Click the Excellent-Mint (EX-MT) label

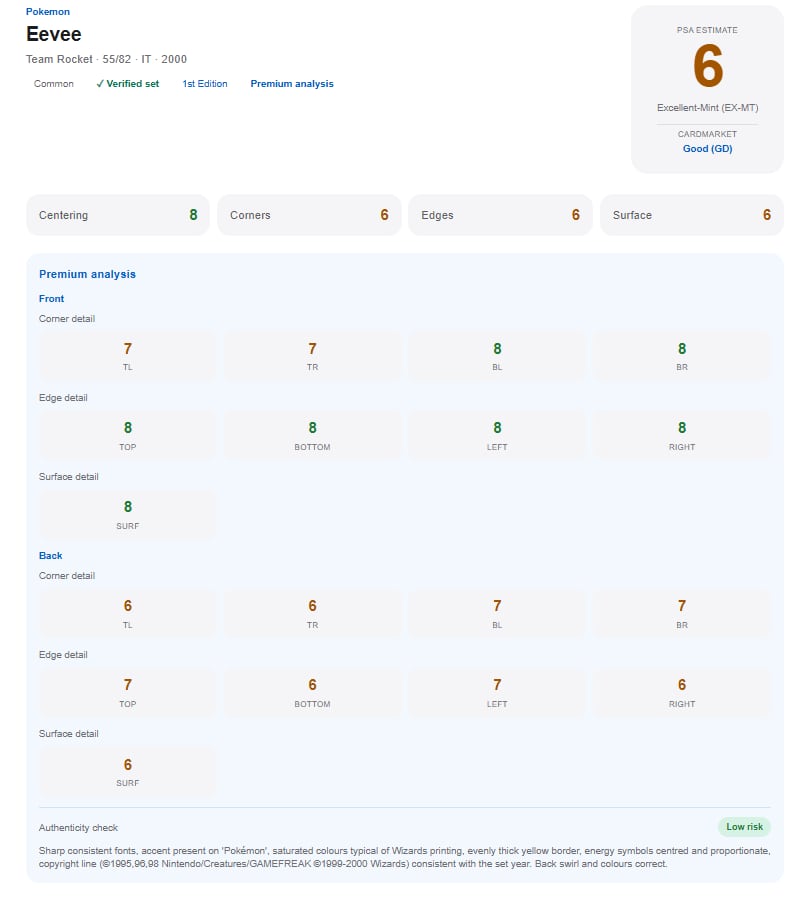tap(707, 108)
